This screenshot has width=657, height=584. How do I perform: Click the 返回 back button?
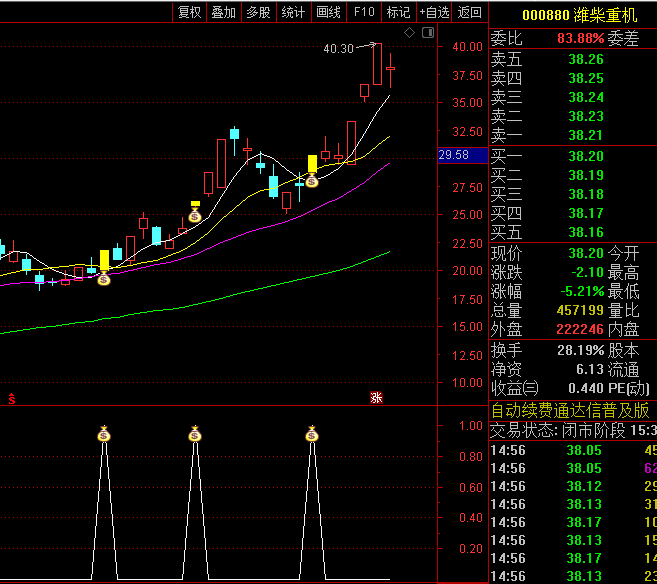tap(469, 12)
